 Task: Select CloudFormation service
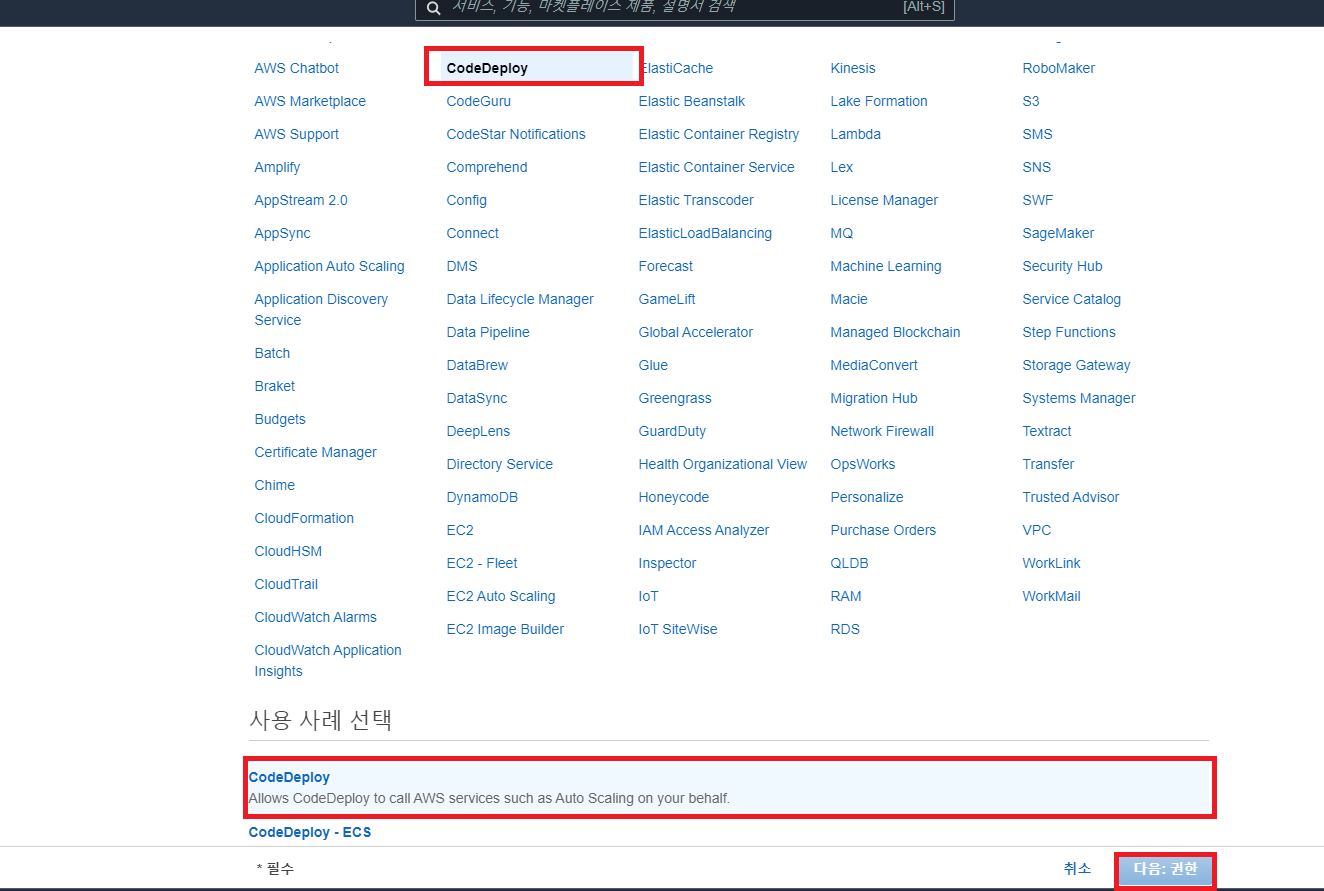click(x=304, y=518)
